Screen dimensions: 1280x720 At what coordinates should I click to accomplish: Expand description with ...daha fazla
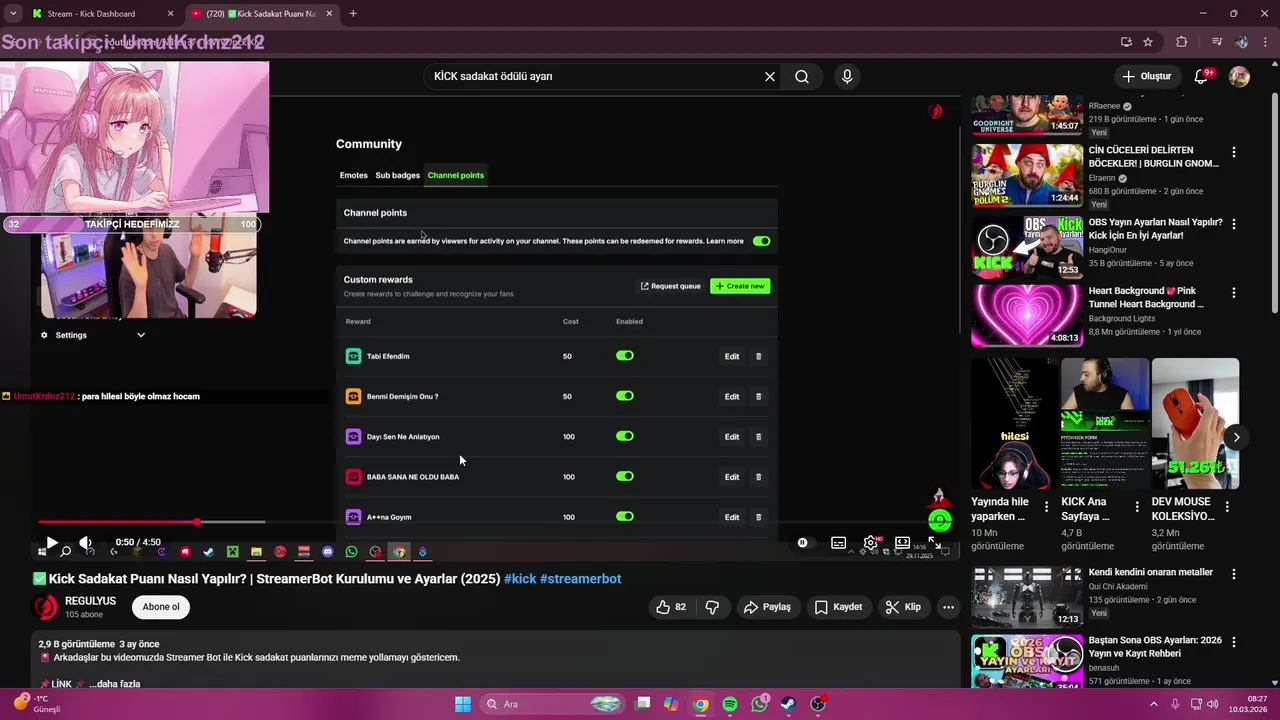pos(114,684)
